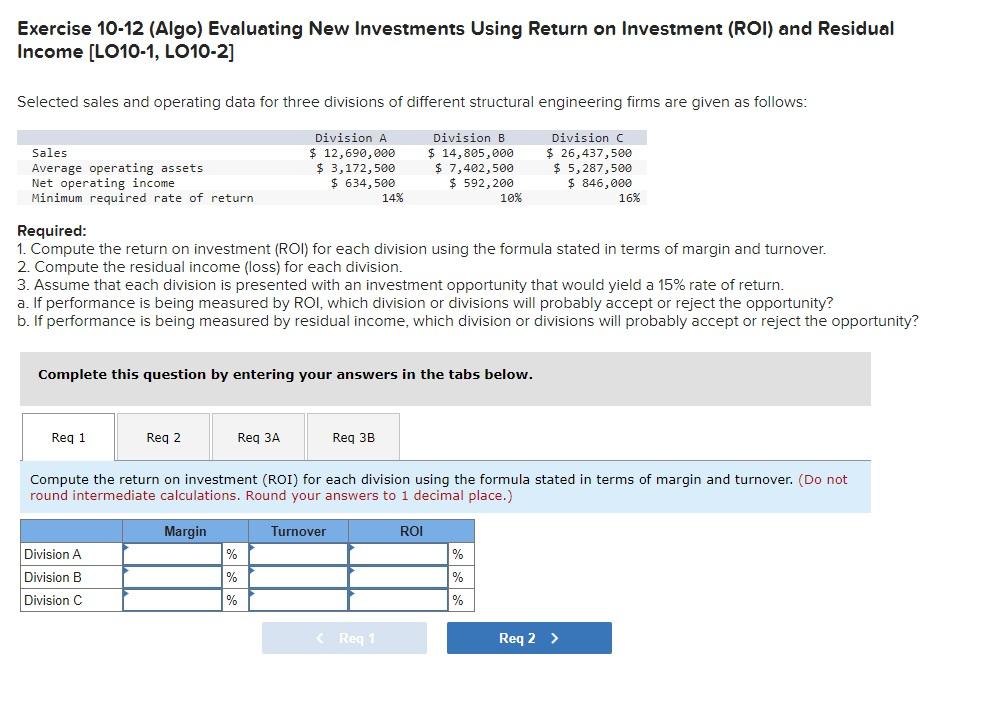The width and height of the screenshot is (994, 722).
Task: Select Division A Turnover input field
Action: pyautogui.click(x=297, y=554)
